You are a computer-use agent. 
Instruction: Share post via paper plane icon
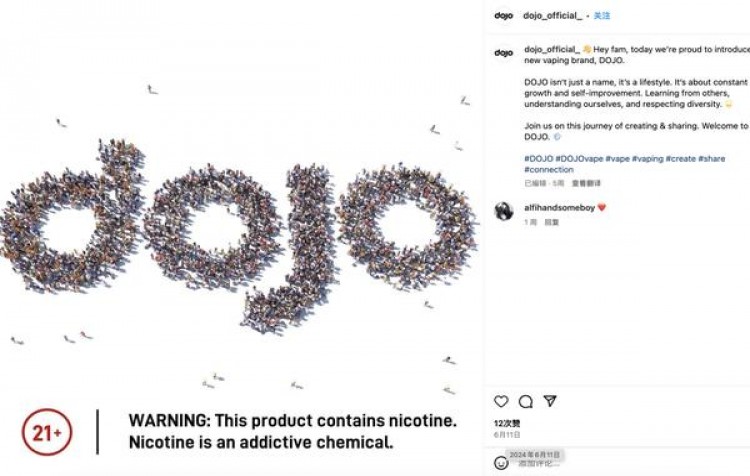click(549, 401)
